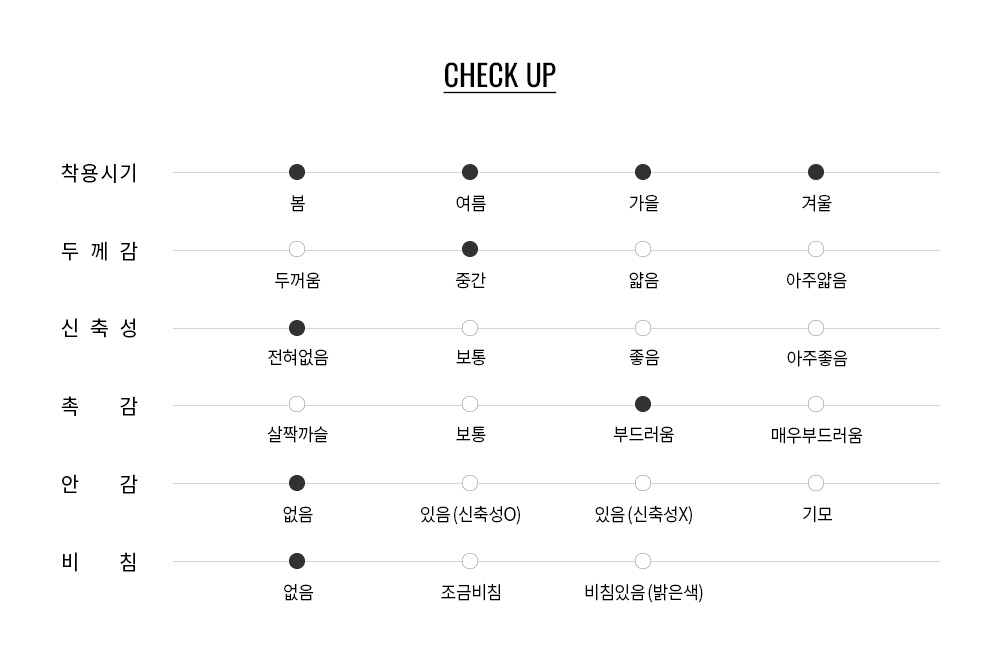Select the 봄 dot in 착용시기 row
Screen dimensions: 1000x661
click(297, 172)
